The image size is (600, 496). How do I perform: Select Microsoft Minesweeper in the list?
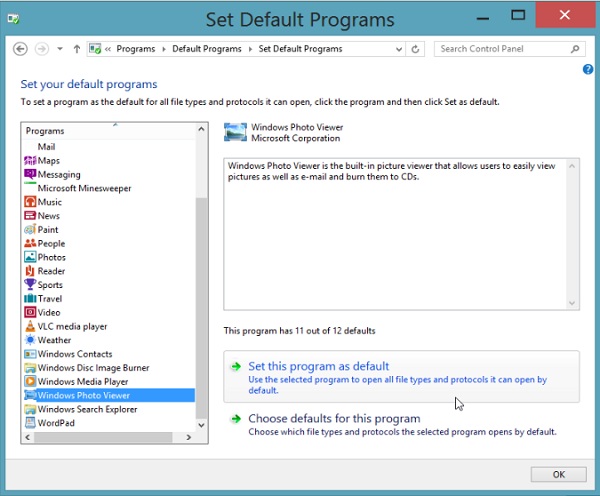pos(84,188)
